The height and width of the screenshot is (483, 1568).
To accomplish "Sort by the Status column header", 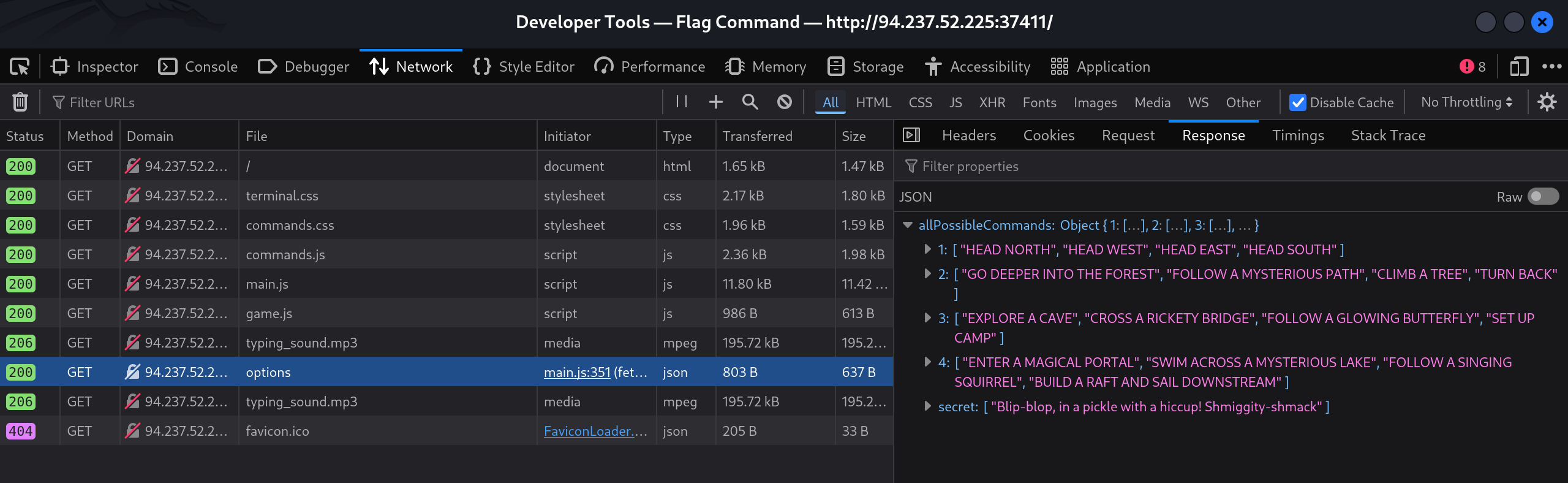I will pyautogui.click(x=30, y=135).
